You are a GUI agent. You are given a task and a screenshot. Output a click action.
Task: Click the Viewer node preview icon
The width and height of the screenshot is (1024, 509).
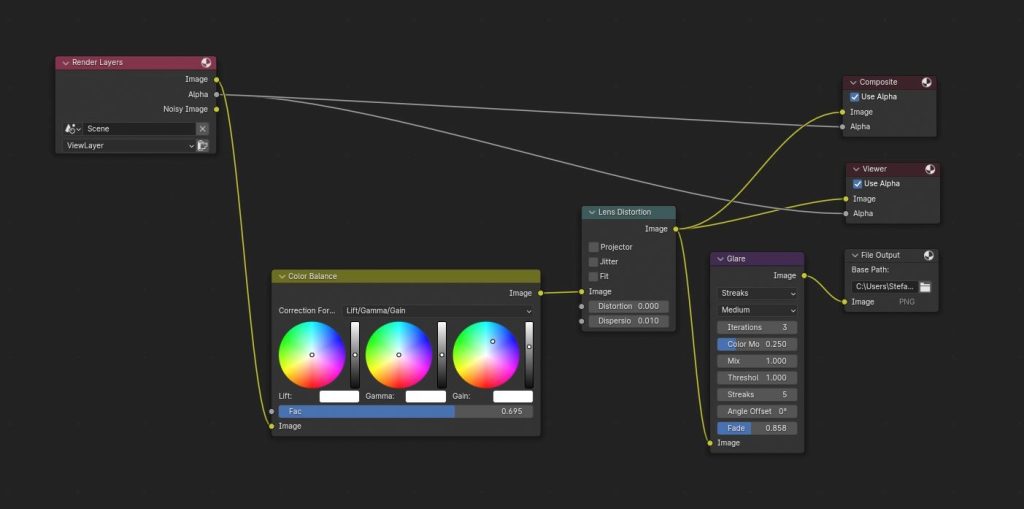pyautogui.click(x=930, y=169)
